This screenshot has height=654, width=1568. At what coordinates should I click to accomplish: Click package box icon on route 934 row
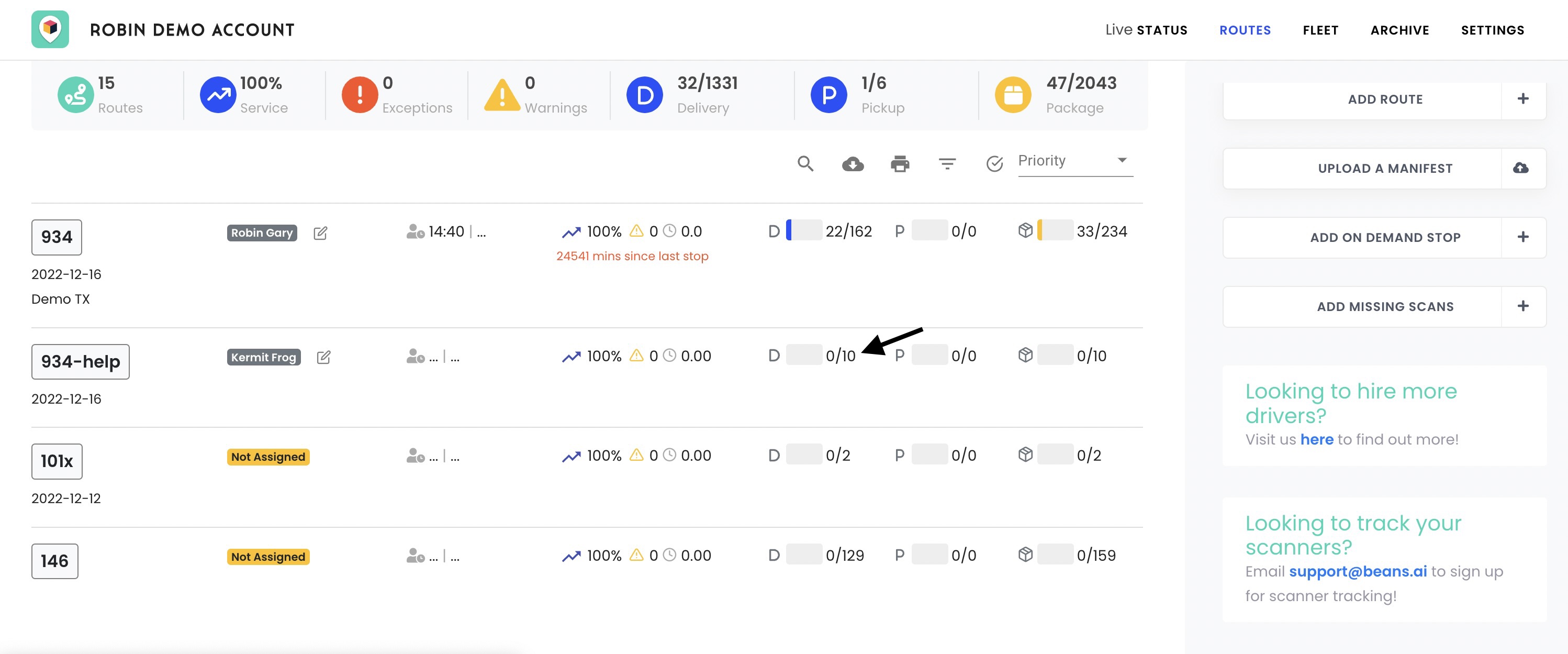click(x=1025, y=231)
